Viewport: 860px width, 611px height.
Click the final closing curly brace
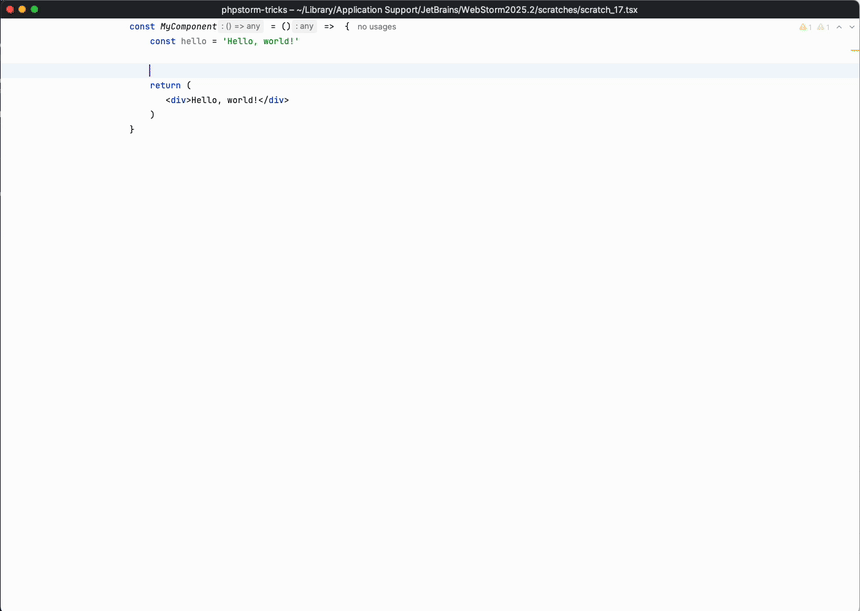(x=132, y=129)
